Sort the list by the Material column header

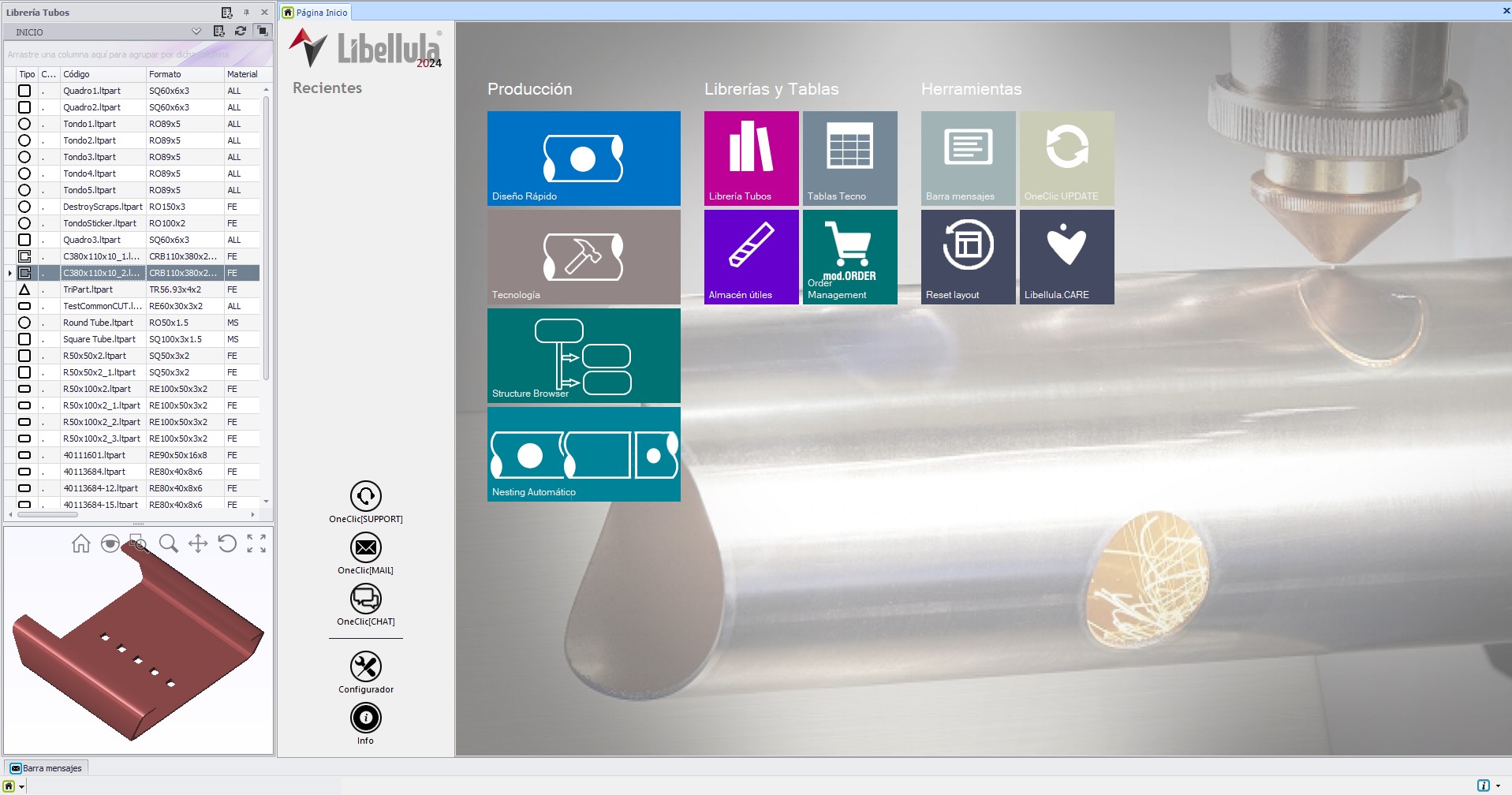click(243, 74)
